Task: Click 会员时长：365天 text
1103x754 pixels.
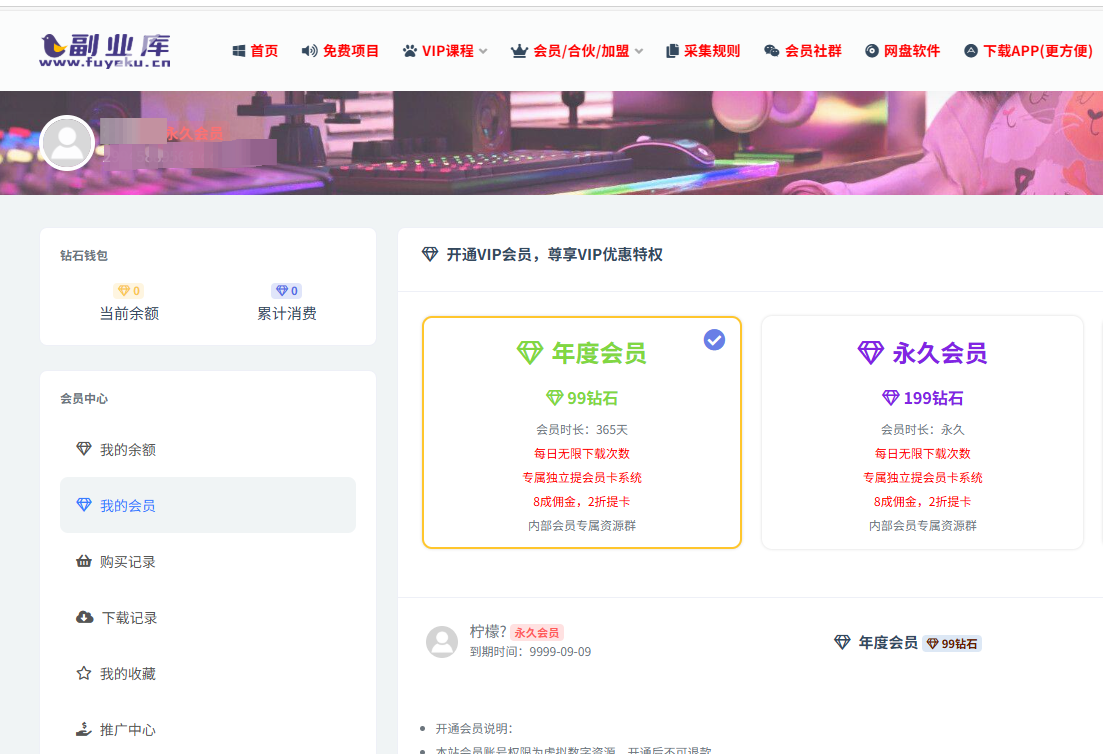Action: click(582, 429)
